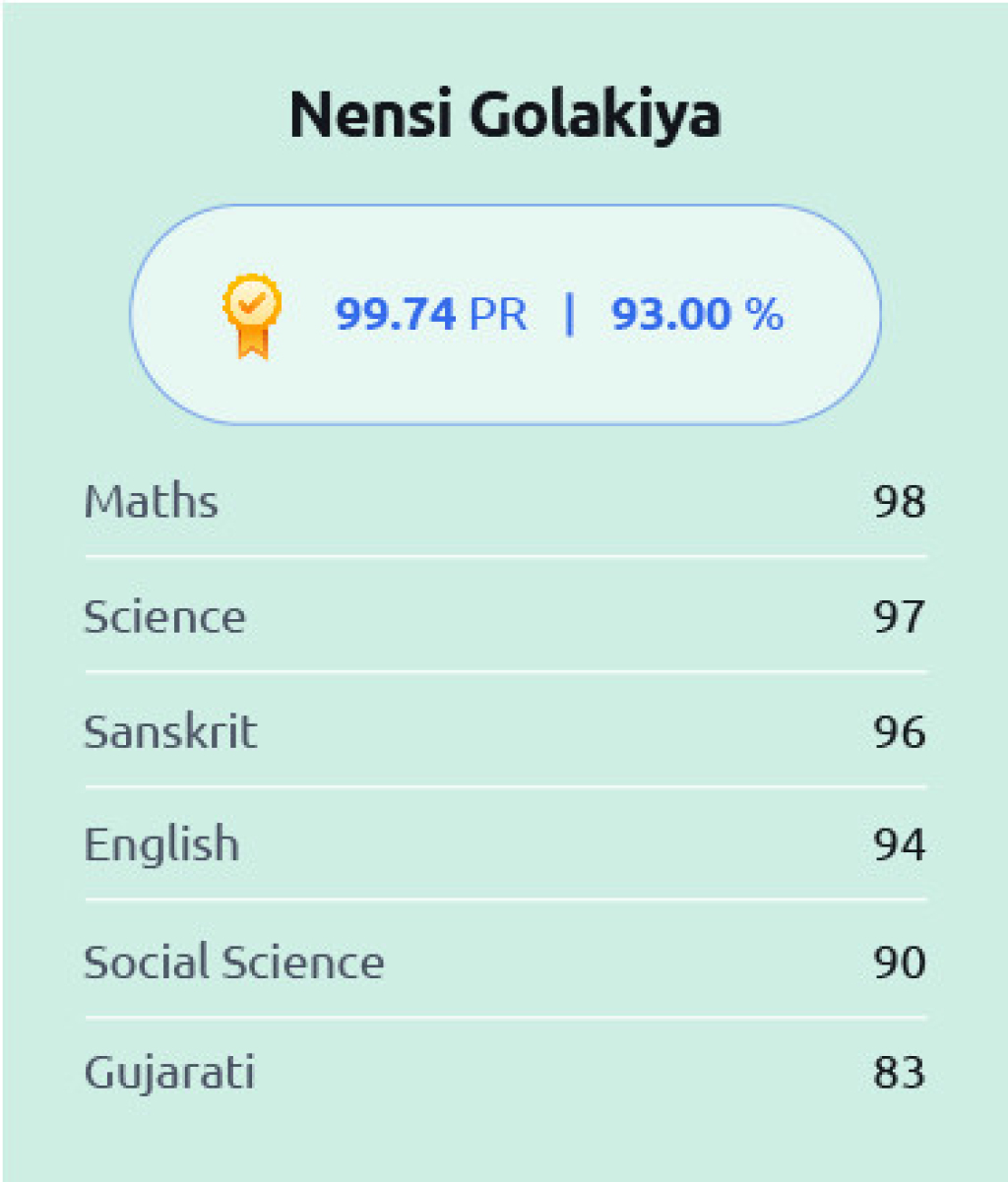
Task: Click the percent symbol after 93.00
Action: tap(764, 315)
